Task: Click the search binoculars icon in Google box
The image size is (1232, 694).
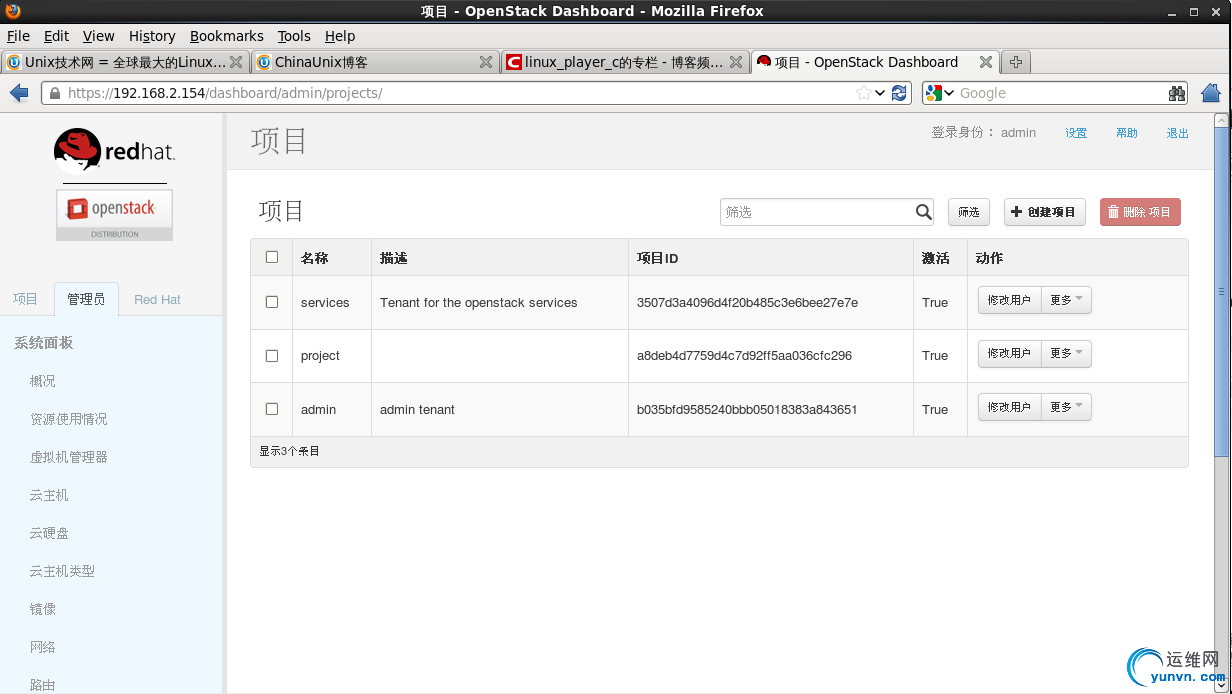Action: point(1177,93)
